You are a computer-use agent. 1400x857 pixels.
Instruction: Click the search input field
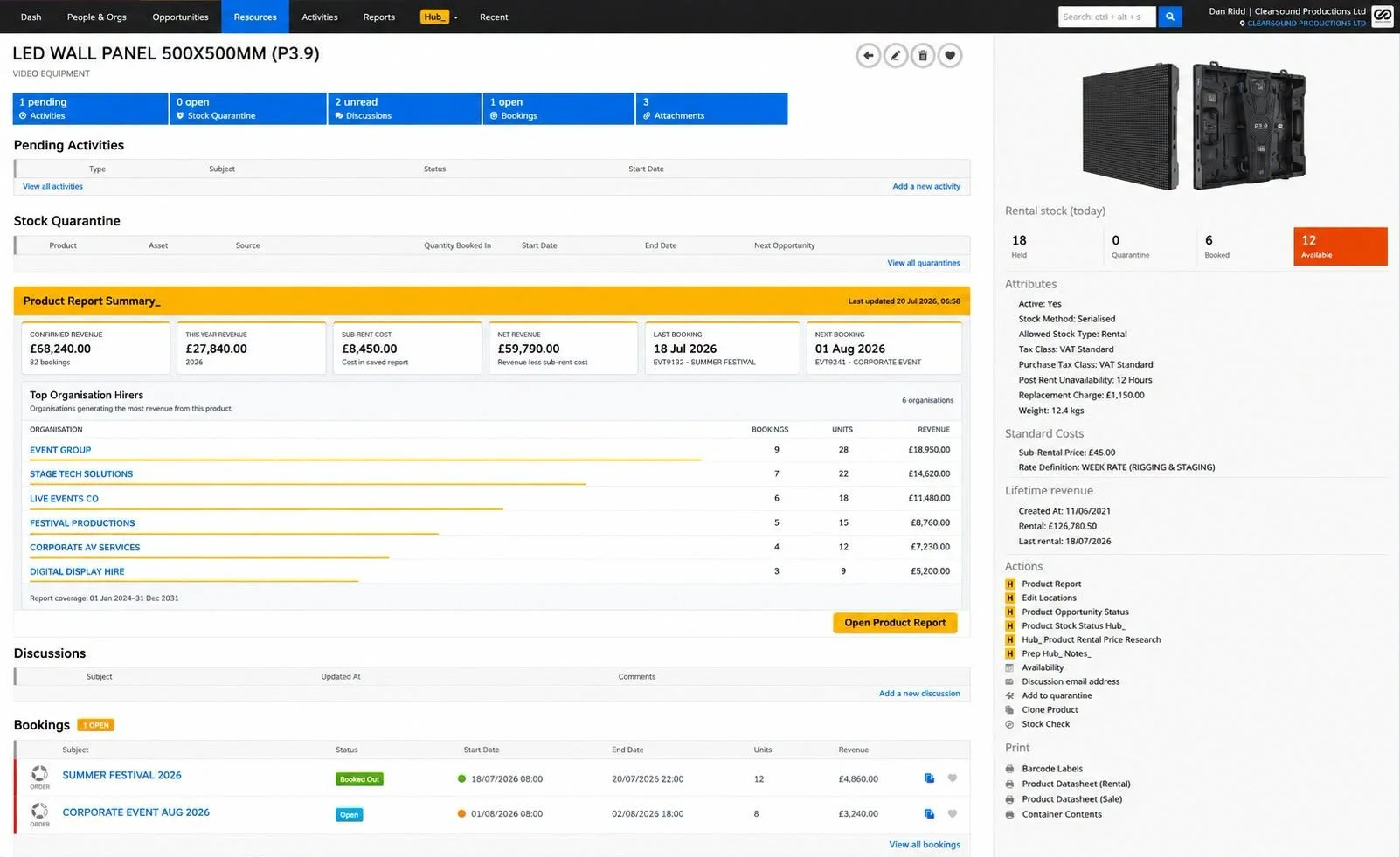(x=1106, y=17)
